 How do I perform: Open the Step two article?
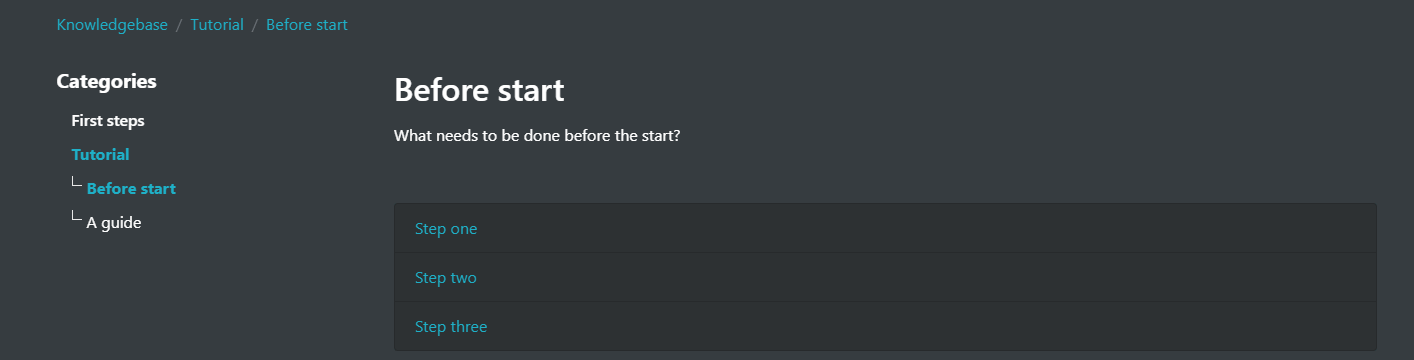(446, 278)
